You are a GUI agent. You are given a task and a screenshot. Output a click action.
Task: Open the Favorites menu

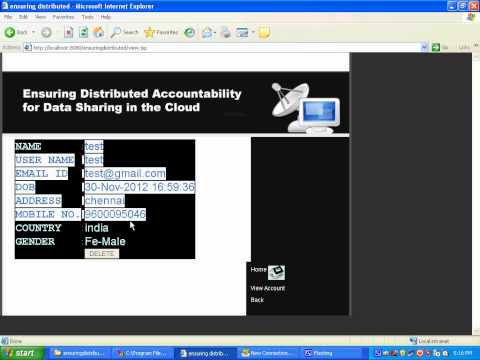(x=63, y=17)
